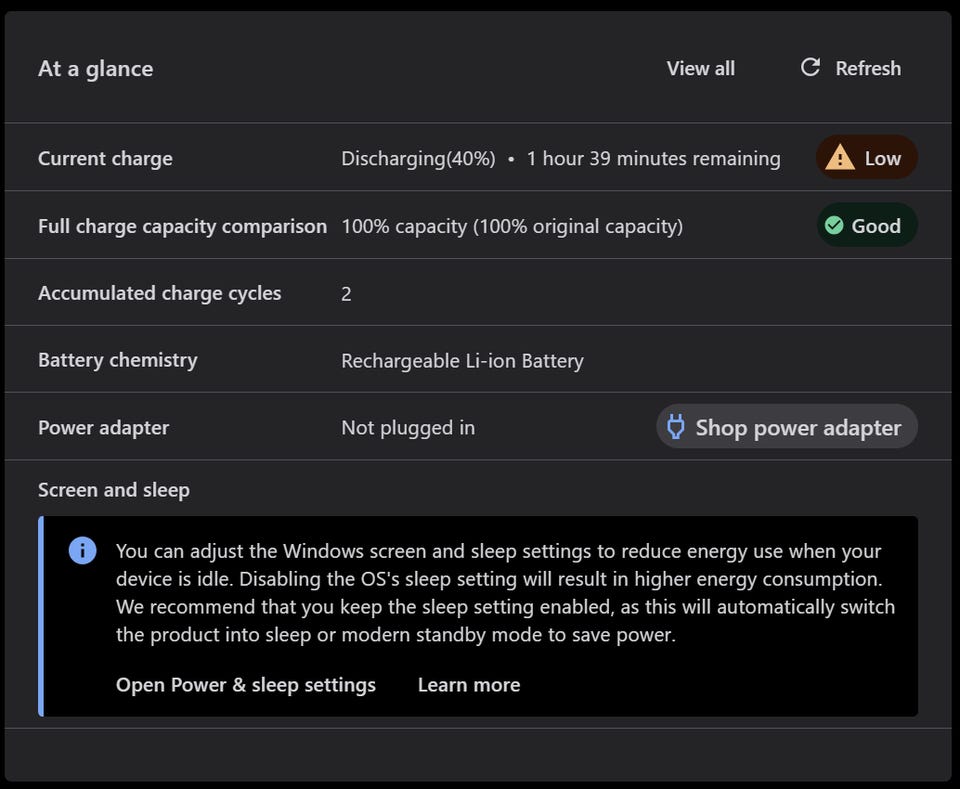Click the At a glance heading
The height and width of the screenshot is (789, 960).
click(95, 68)
